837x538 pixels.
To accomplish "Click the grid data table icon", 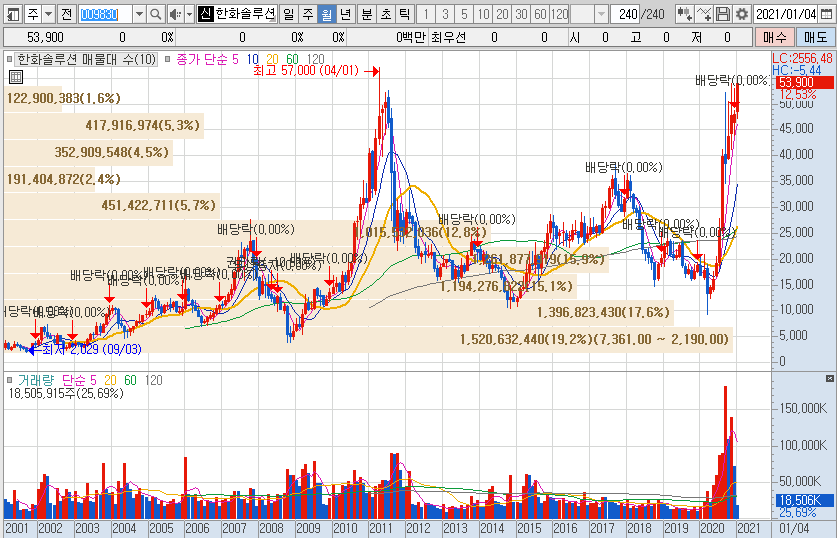I will (x=16, y=77).
